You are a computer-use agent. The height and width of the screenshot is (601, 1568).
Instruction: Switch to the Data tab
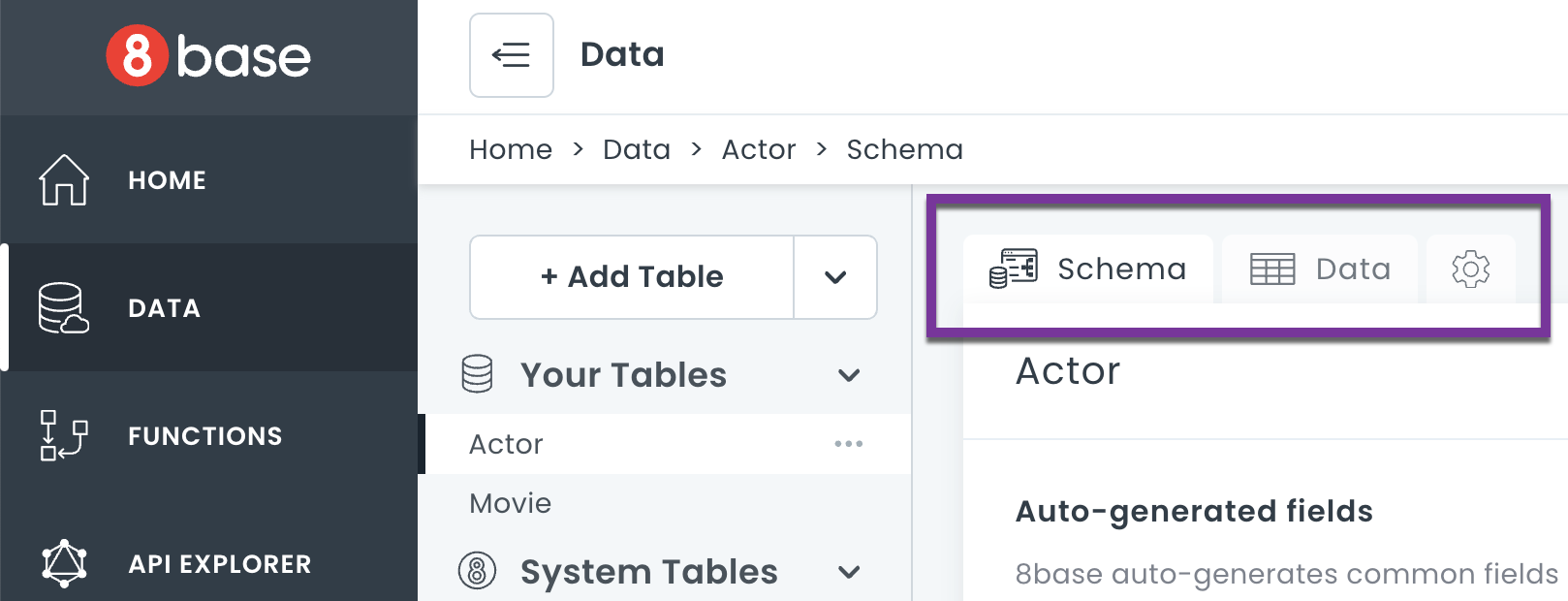[x=1320, y=269]
